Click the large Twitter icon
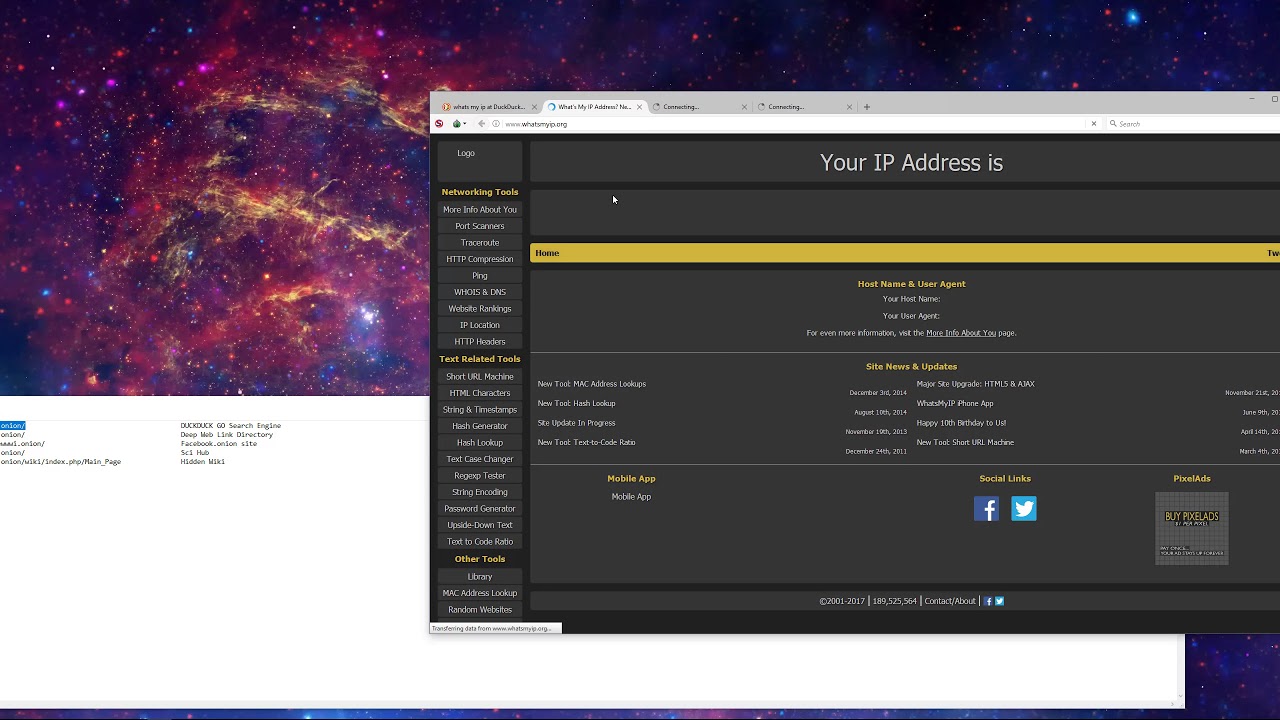Image resolution: width=1280 pixels, height=720 pixels. (1024, 509)
